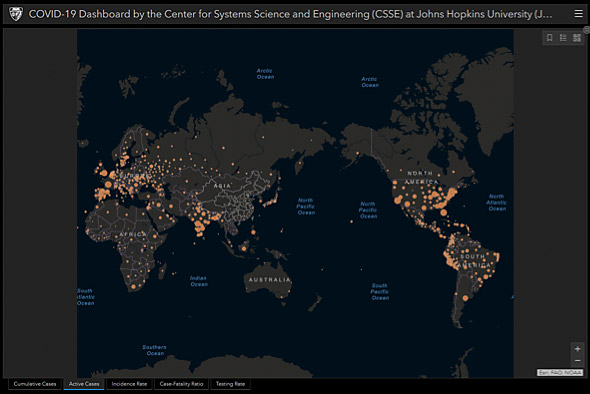Expand the map panel using the corner icon
This screenshot has width=590, height=394.
(x=586, y=30)
